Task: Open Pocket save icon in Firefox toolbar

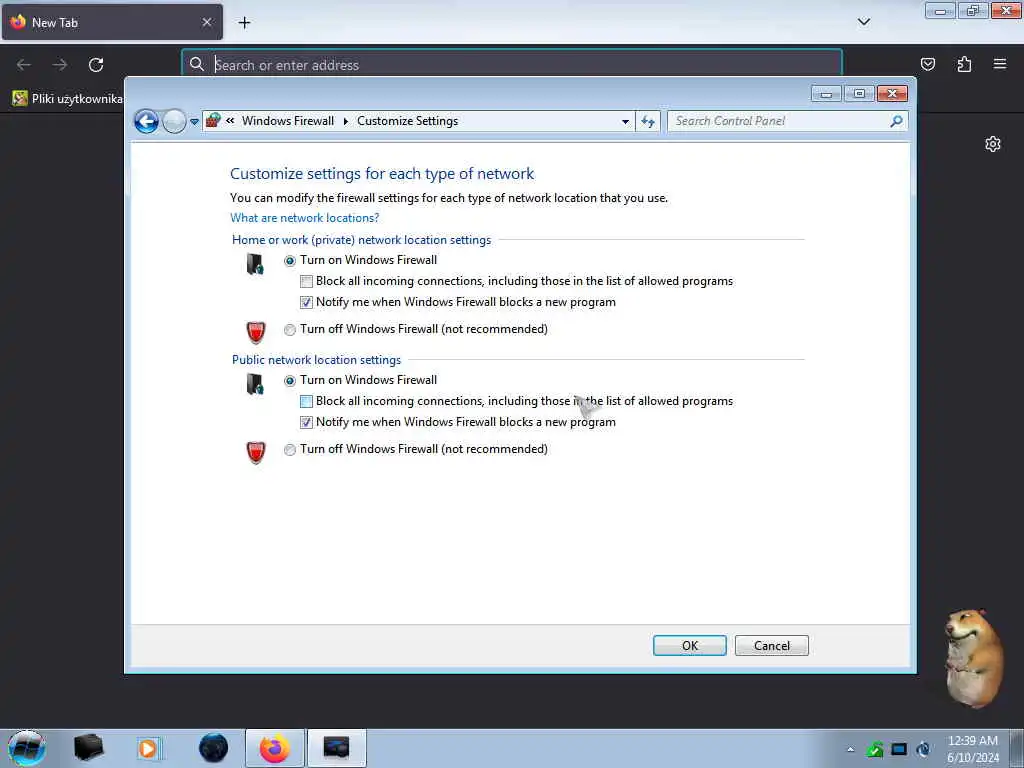Action: 927,64
